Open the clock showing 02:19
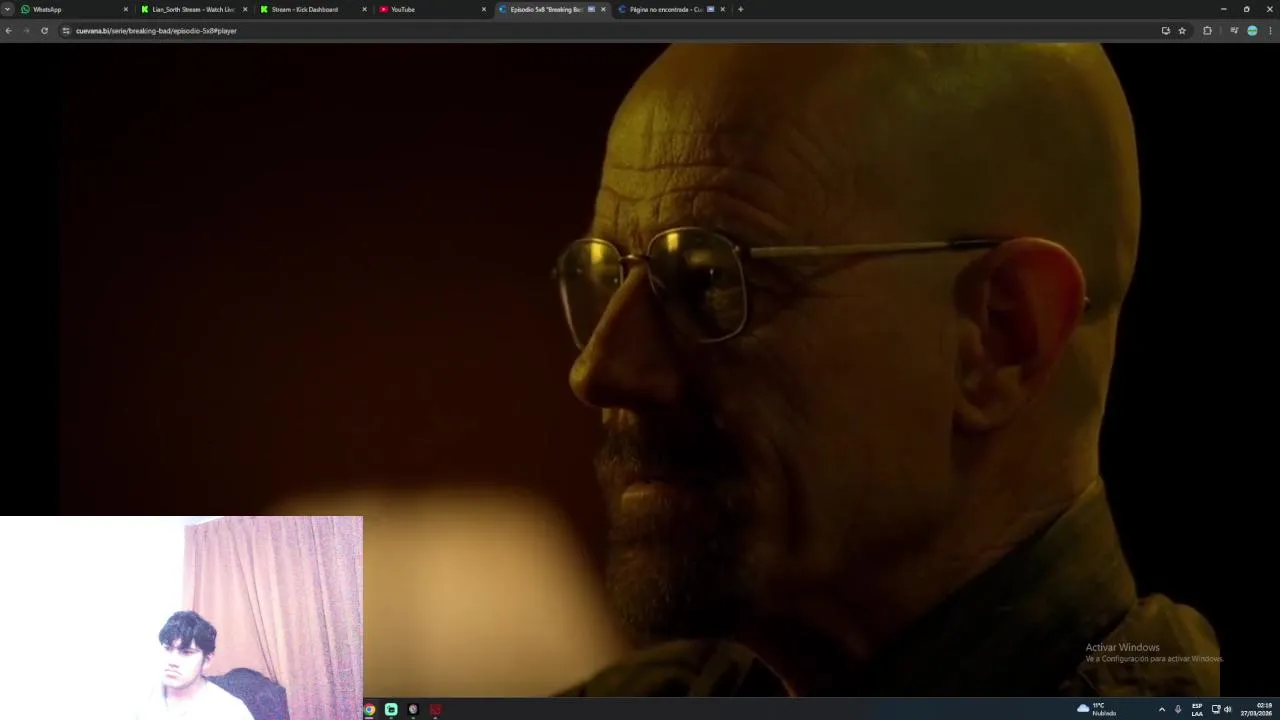1280x720 pixels. point(1256,709)
